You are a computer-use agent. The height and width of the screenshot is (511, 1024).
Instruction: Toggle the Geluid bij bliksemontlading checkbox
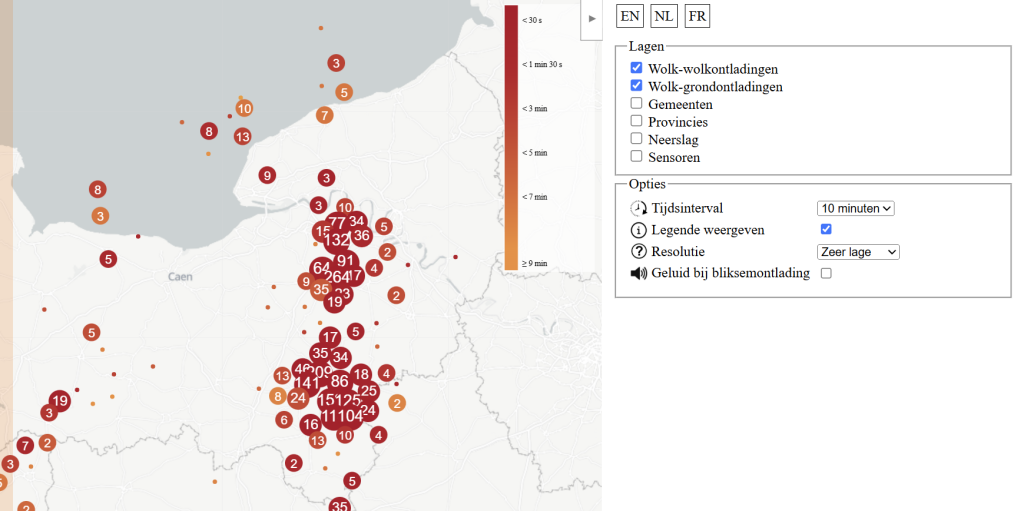click(826, 273)
